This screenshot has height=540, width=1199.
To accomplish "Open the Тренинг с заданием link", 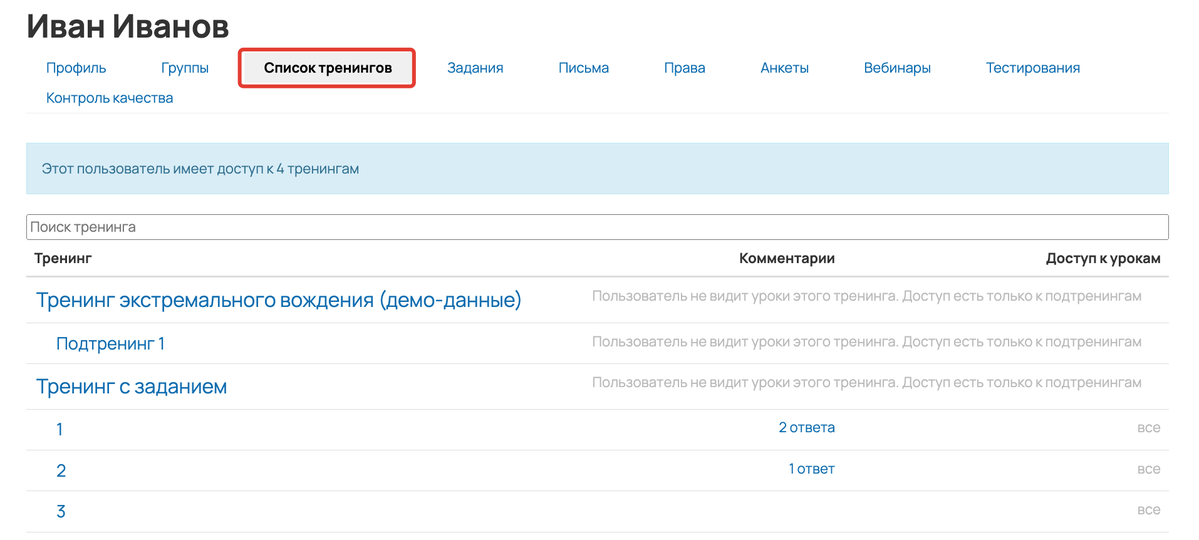I will [132, 387].
